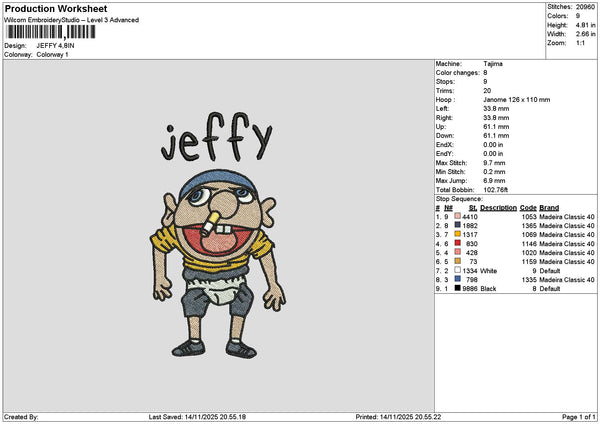600x424 pixels.
Task: Click the Machine value 'Tajima'
Action: pyautogui.click(x=493, y=64)
